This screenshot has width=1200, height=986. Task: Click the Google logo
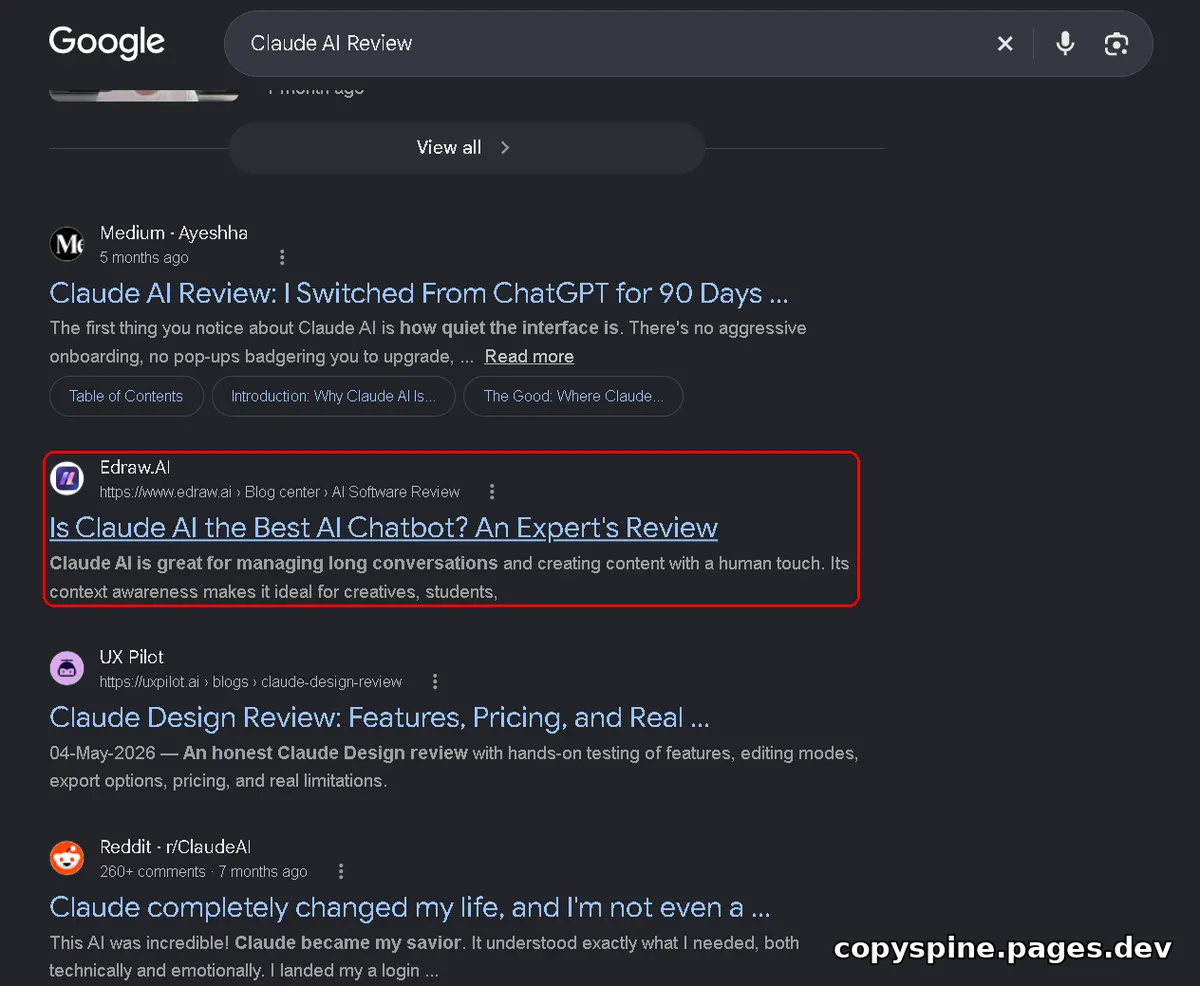point(107,43)
